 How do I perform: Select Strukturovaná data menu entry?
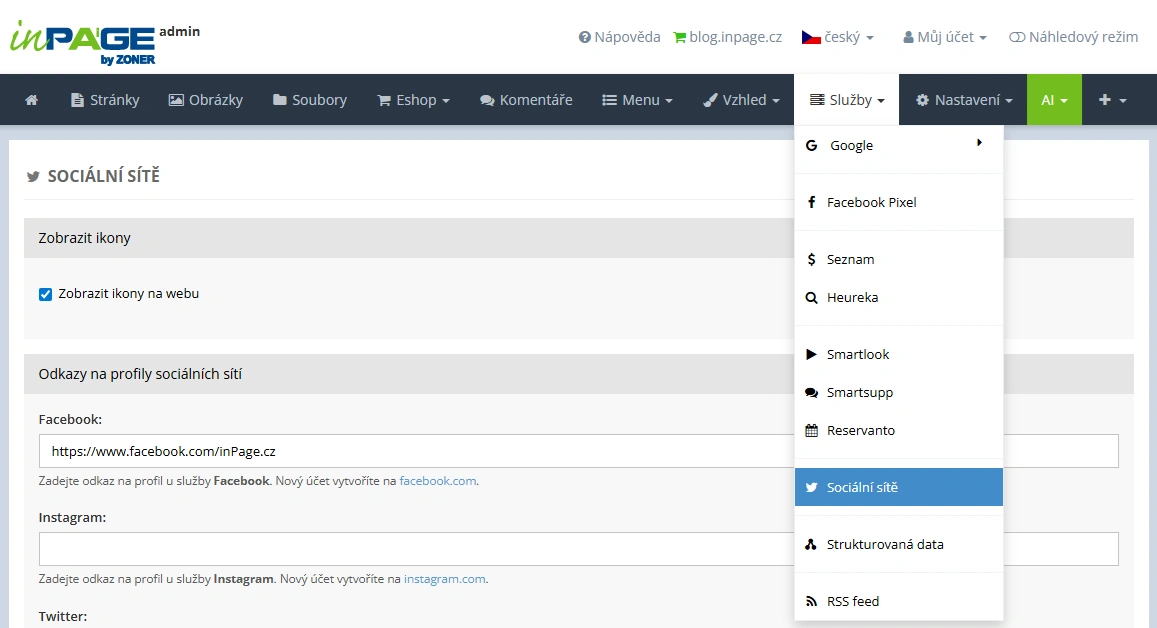[884, 544]
